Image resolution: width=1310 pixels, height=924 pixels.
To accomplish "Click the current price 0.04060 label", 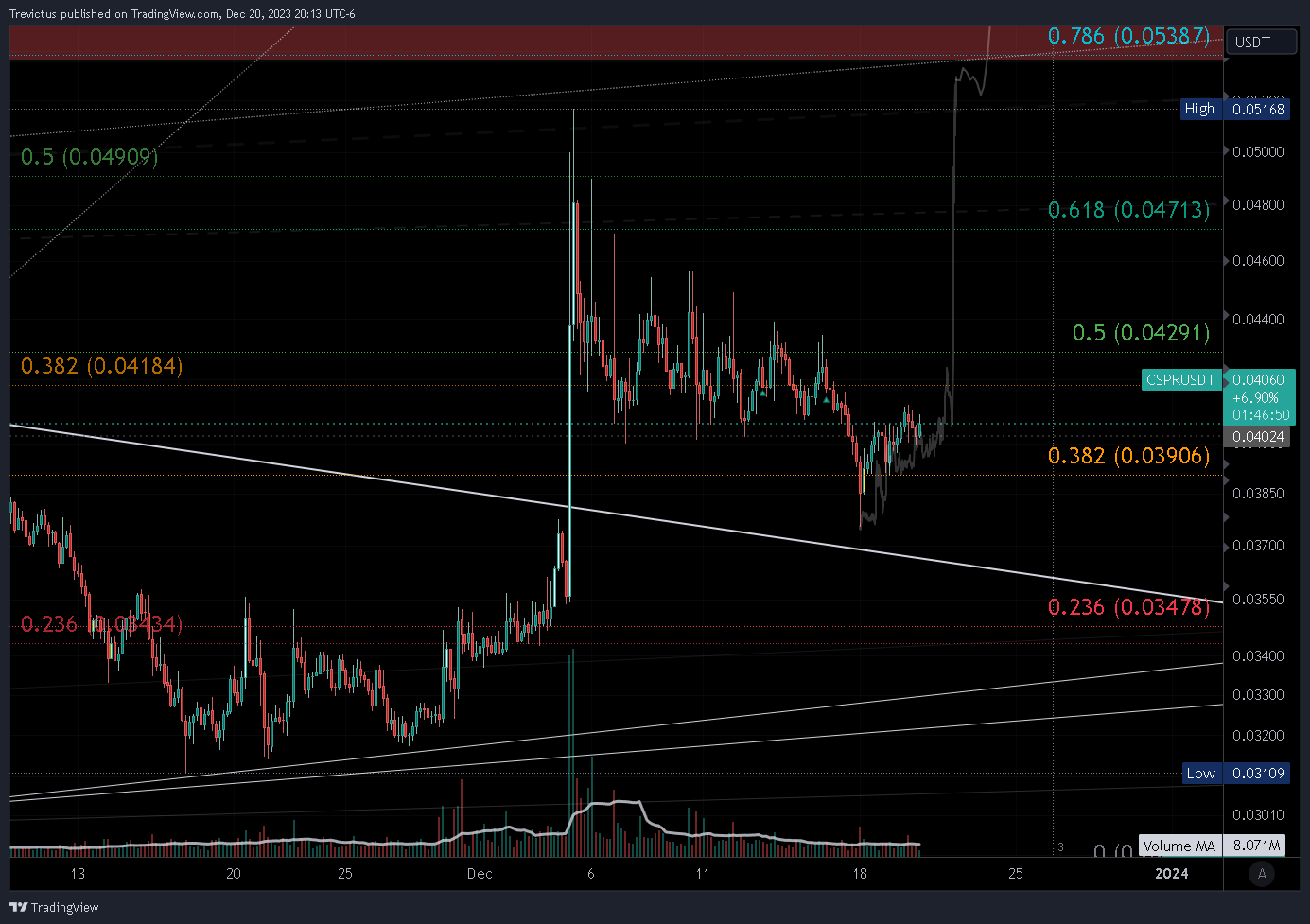I will coord(1258,379).
